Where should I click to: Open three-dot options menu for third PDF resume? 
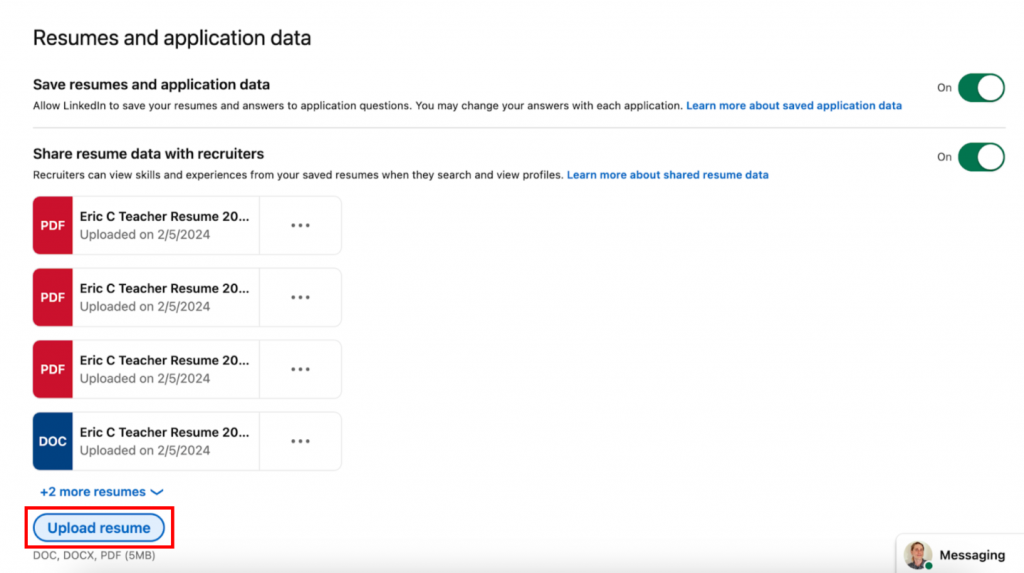tap(300, 369)
